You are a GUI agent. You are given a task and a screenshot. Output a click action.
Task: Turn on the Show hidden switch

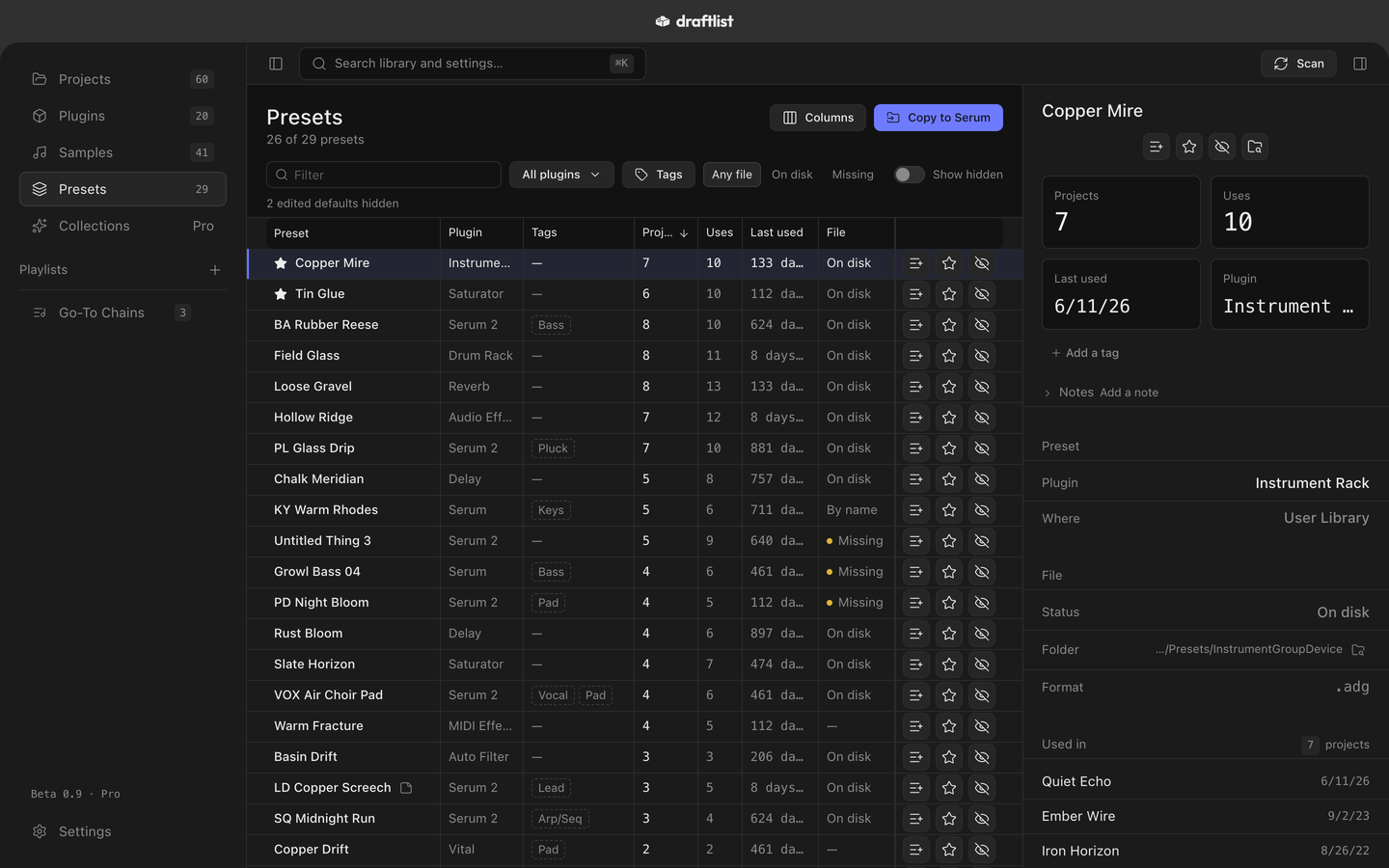pos(909,175)
